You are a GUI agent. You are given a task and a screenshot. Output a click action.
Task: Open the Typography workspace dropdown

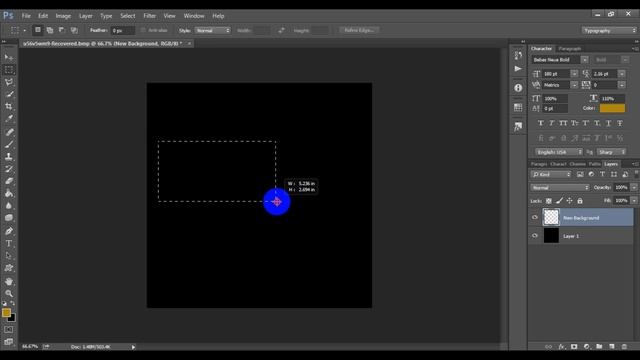pos(609,30)
